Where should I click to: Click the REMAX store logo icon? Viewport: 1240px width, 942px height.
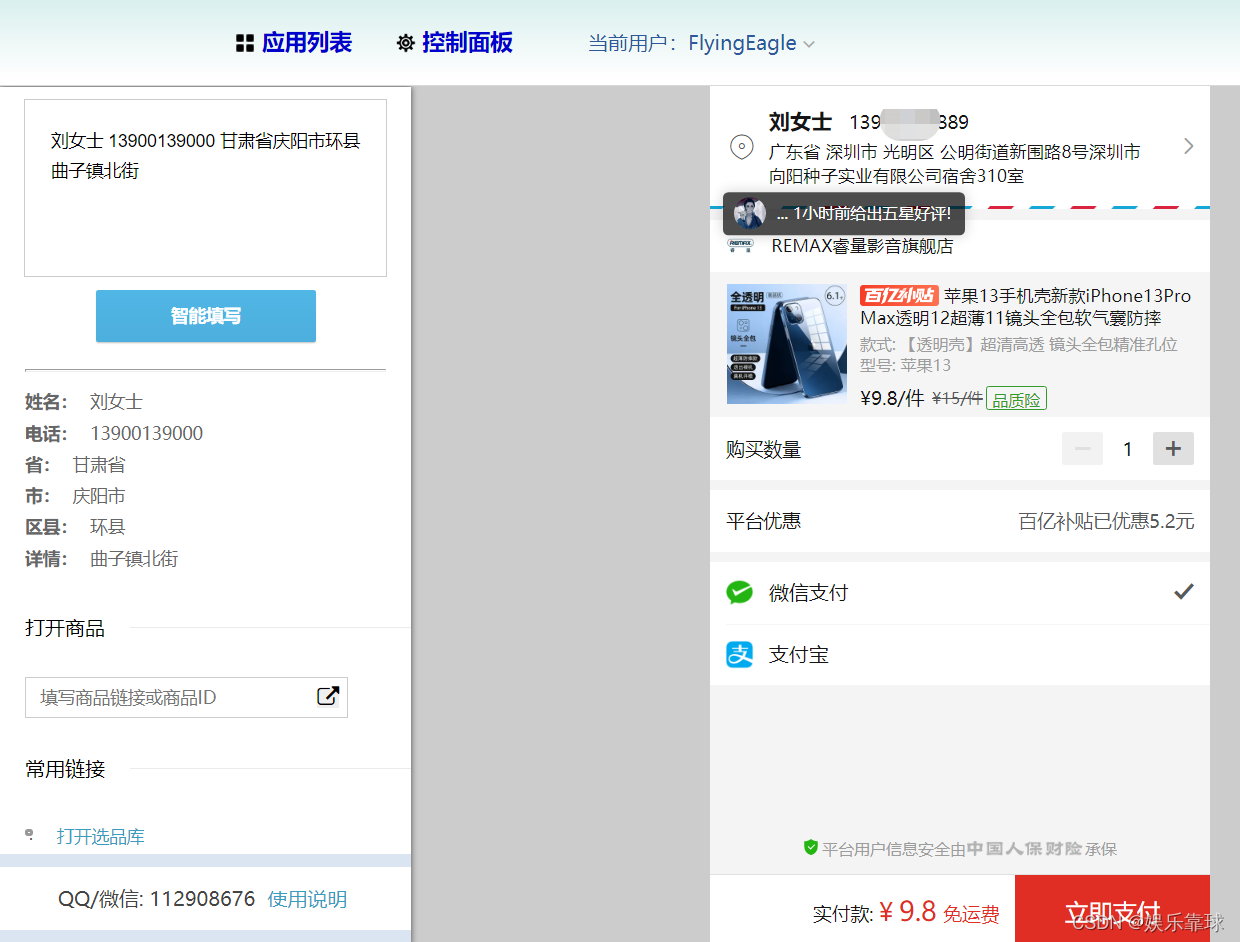point(740,245)
